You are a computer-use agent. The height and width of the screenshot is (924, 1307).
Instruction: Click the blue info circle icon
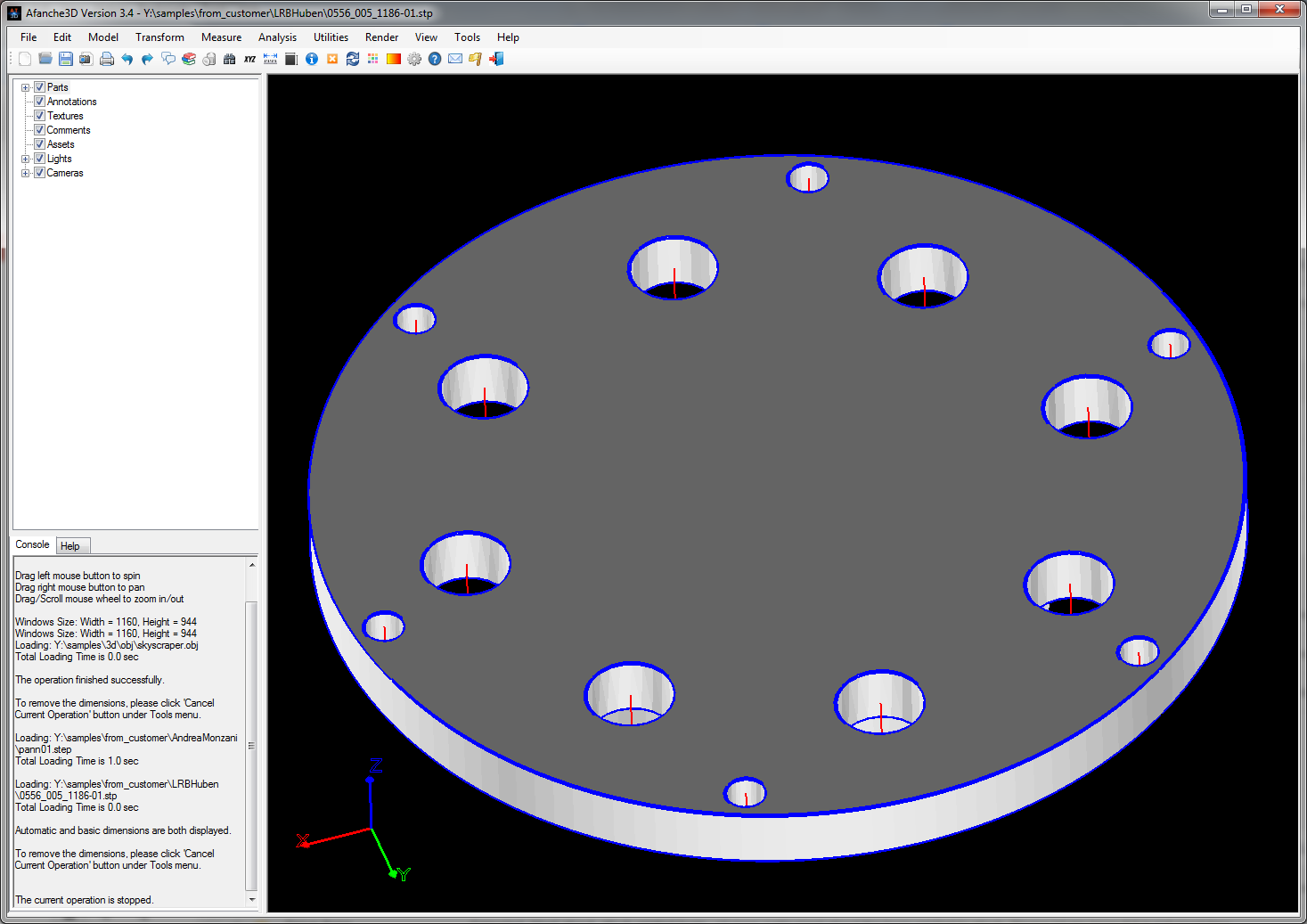point(312,60)
